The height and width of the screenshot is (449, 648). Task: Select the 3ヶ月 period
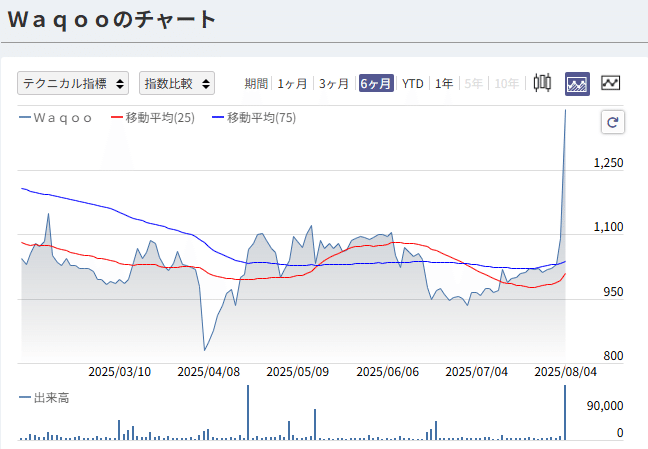[334, 84]
